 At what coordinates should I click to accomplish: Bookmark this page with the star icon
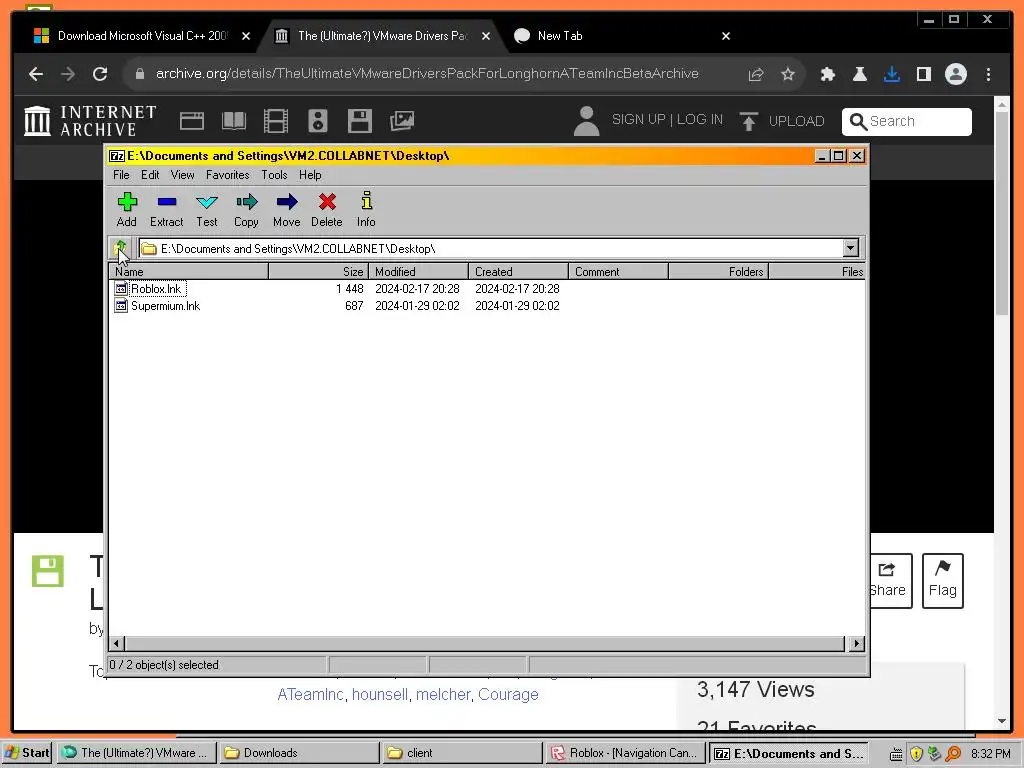coord(788,74)
